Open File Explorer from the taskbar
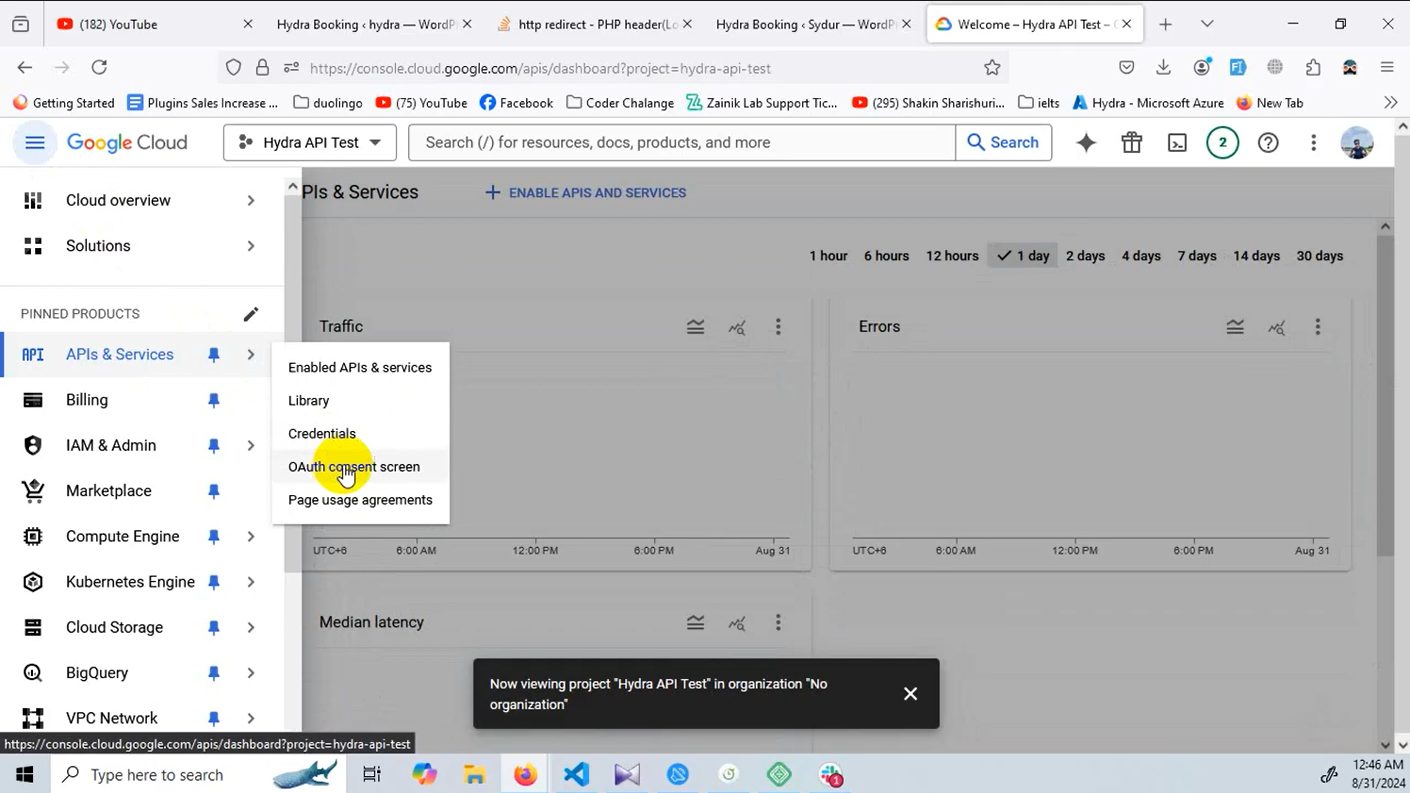This screenshot has height=793, width=1410. pos(474,775)
